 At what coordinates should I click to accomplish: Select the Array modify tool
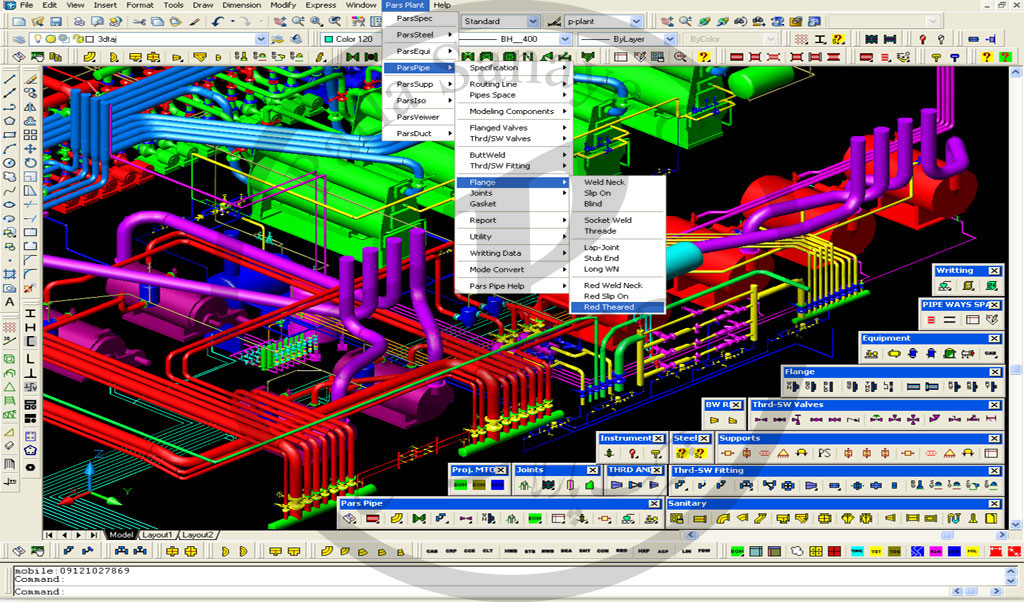(30, 135)
